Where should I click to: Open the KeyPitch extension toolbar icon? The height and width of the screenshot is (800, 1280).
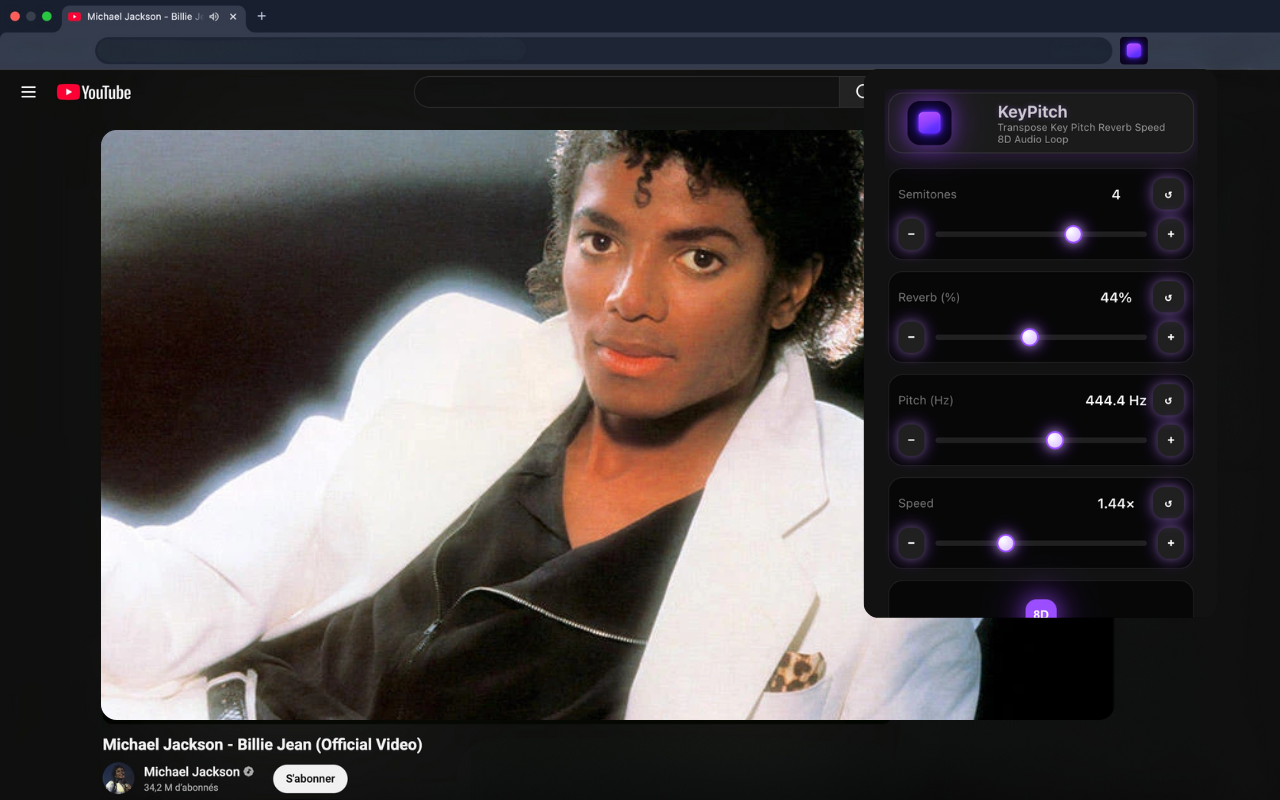[1134, 51]
